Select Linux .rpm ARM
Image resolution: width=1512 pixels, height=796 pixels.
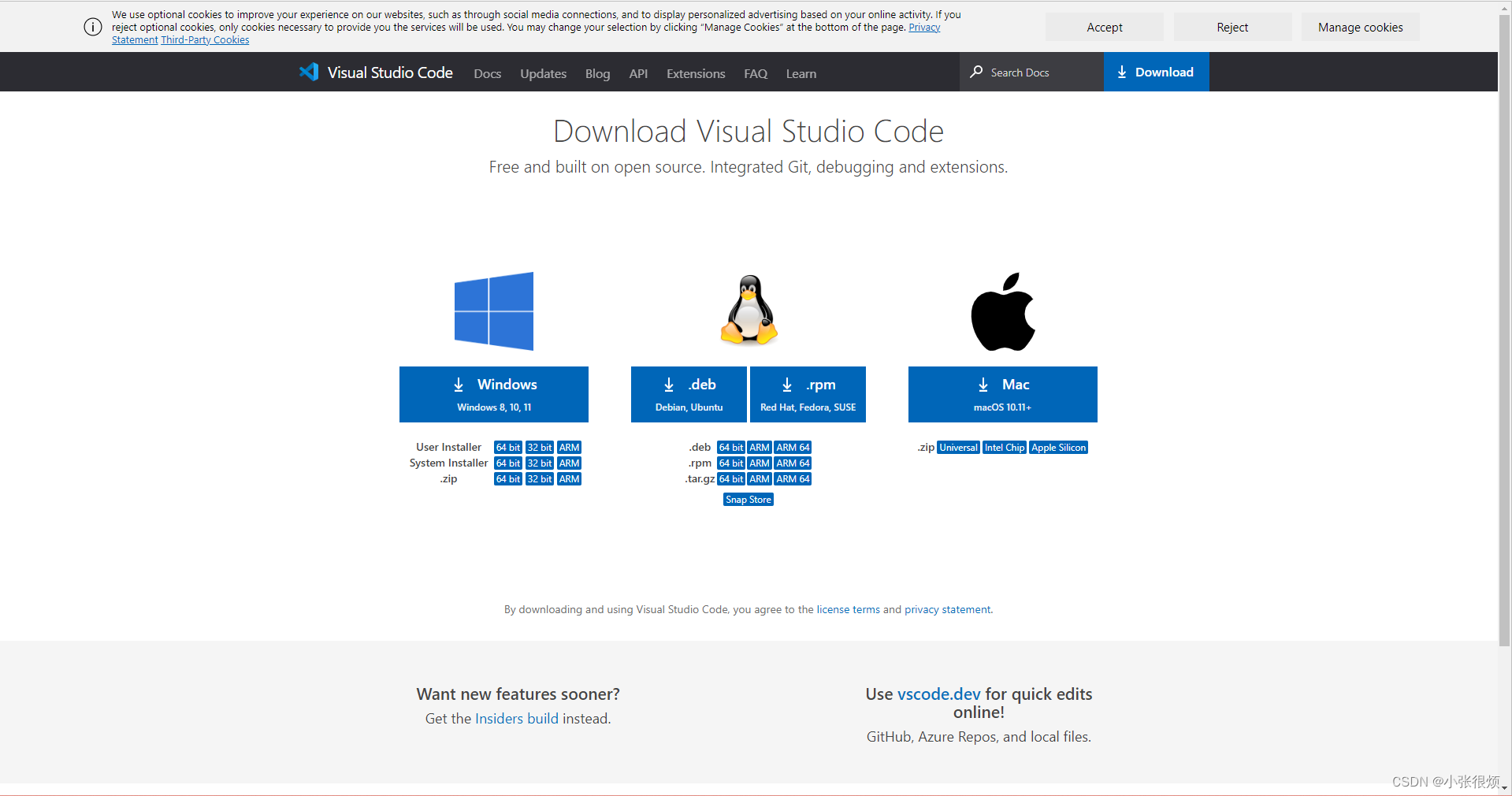pos(760,463)
